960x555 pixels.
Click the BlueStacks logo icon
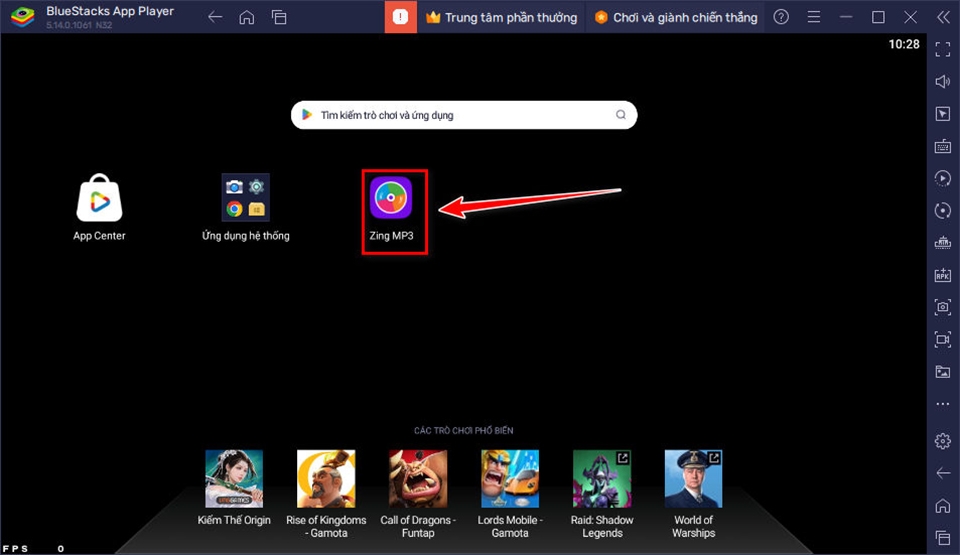[23, 17]
